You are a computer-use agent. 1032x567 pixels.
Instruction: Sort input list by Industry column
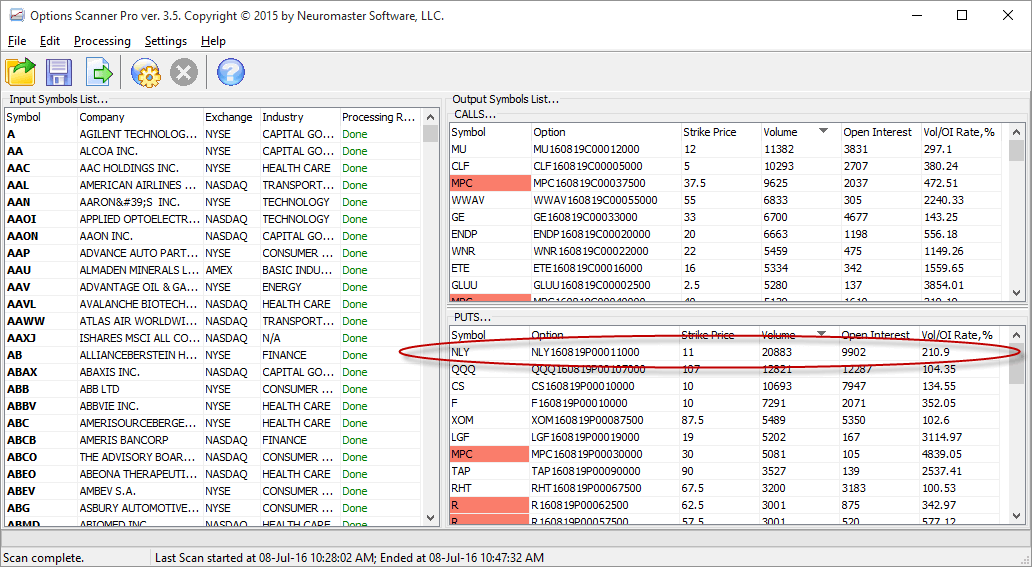click(x=300, y=117)
